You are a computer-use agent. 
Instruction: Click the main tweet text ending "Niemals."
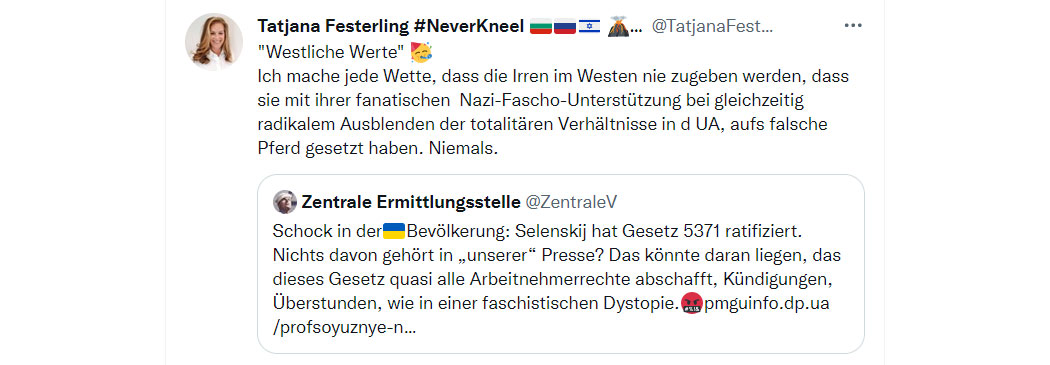point(553,113)
